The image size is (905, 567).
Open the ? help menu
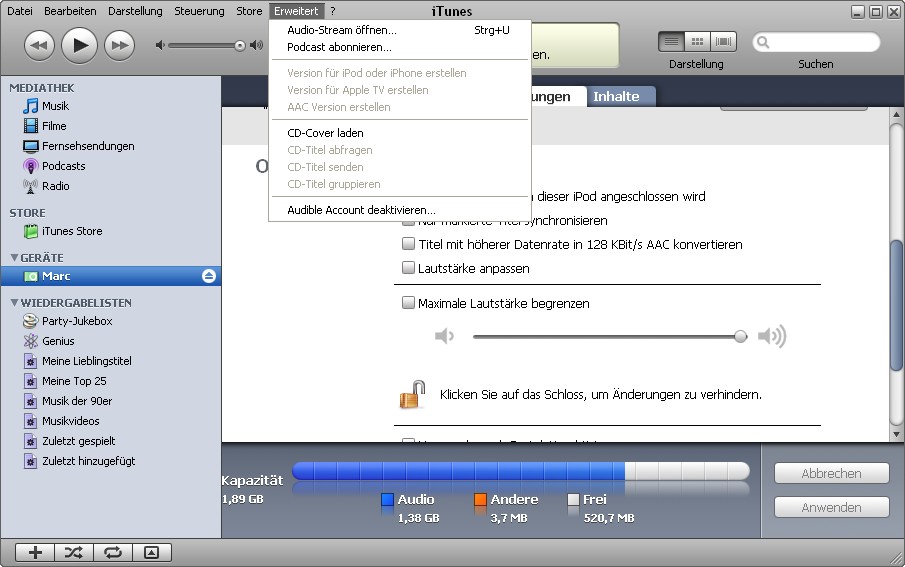[x=332, y=11]
